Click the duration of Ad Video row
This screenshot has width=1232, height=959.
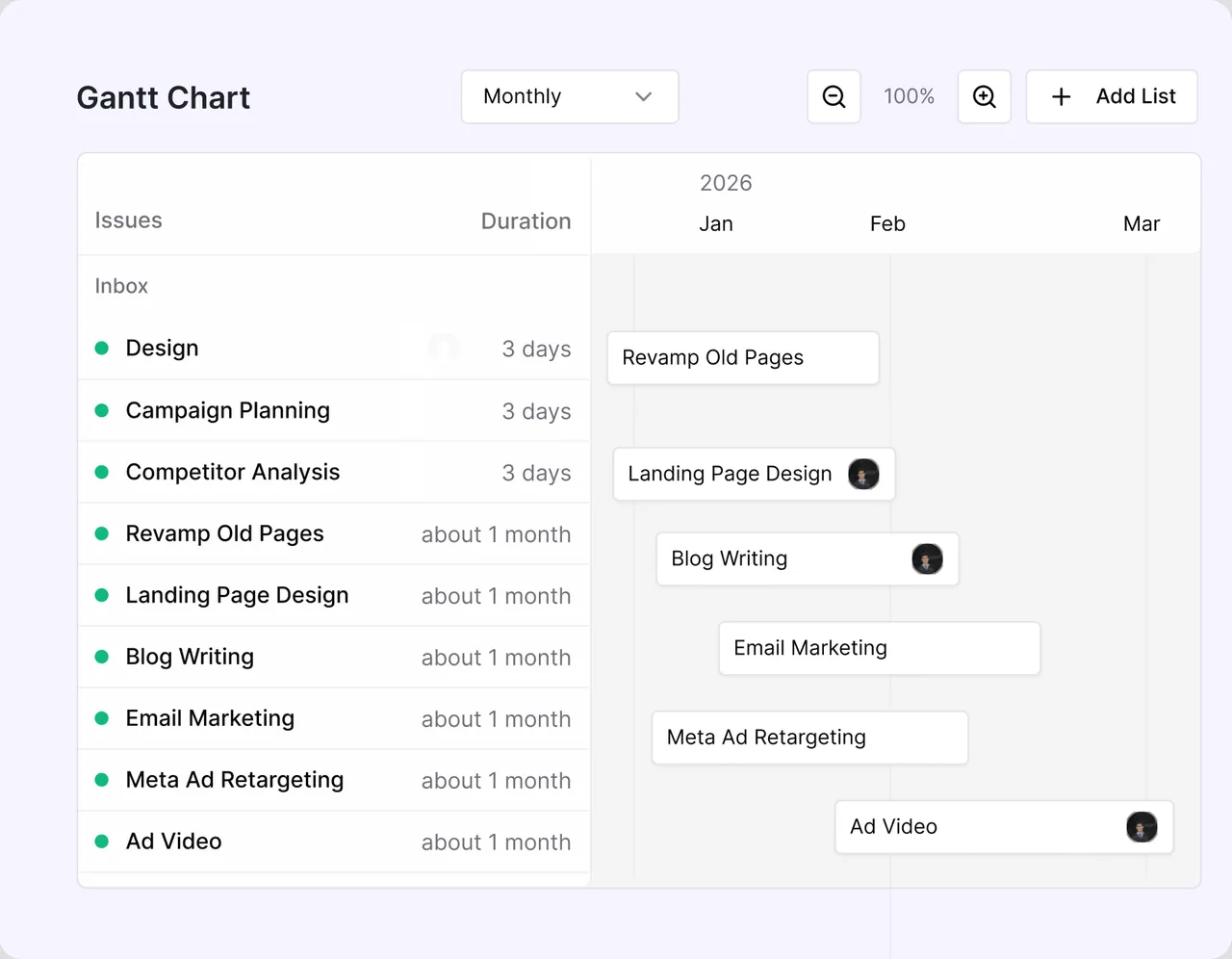click(496, 842)
